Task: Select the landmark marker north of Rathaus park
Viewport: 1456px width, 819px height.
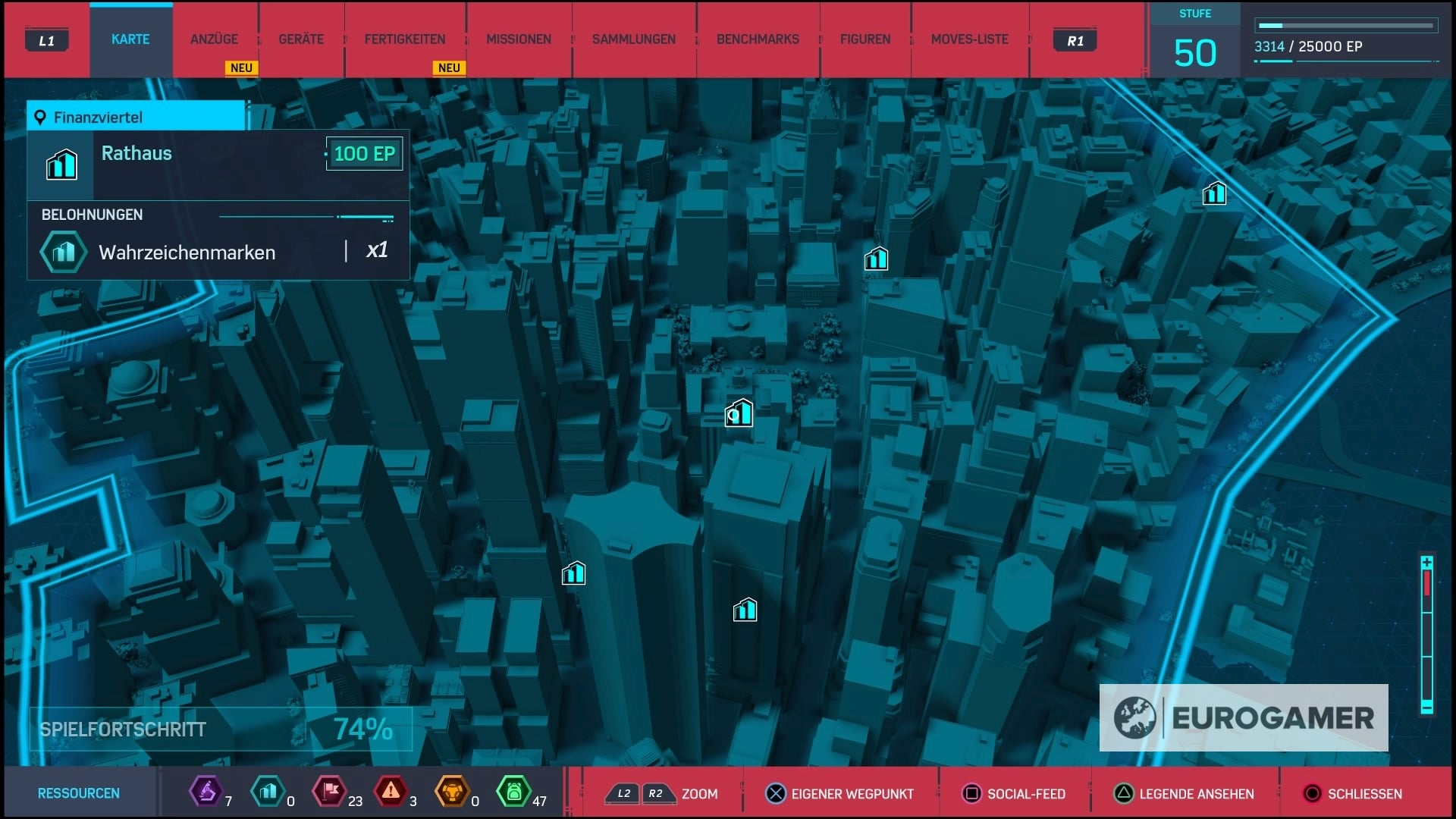Action: point(876,259)
